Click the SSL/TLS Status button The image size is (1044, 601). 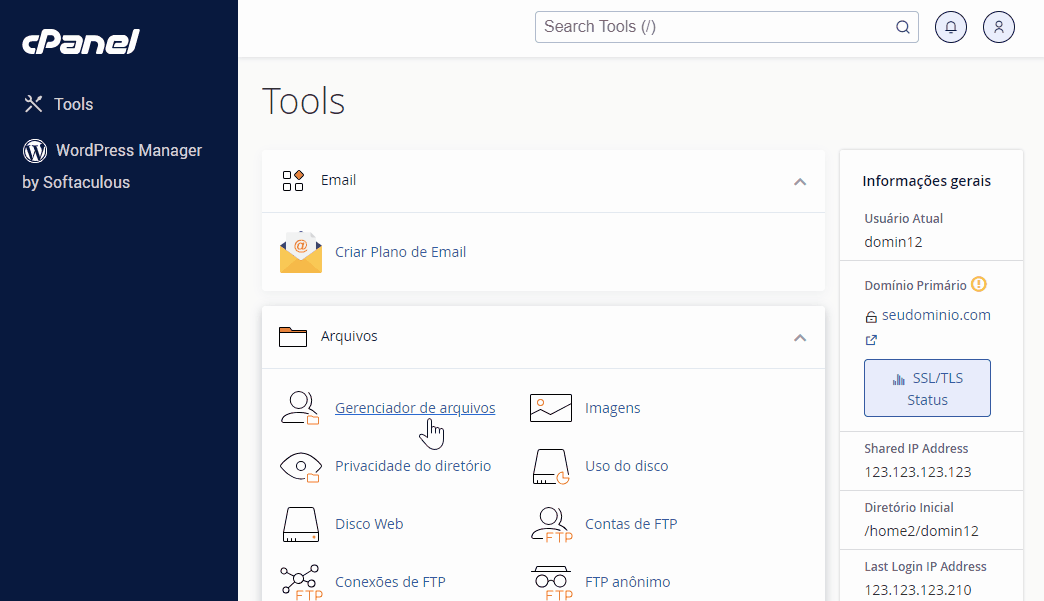(x=927, y=388)
